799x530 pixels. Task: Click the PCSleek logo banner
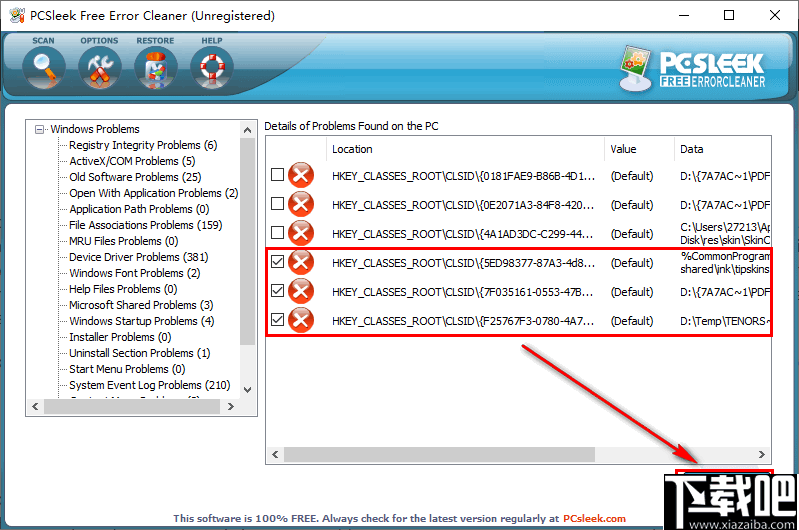click(693, 69)
